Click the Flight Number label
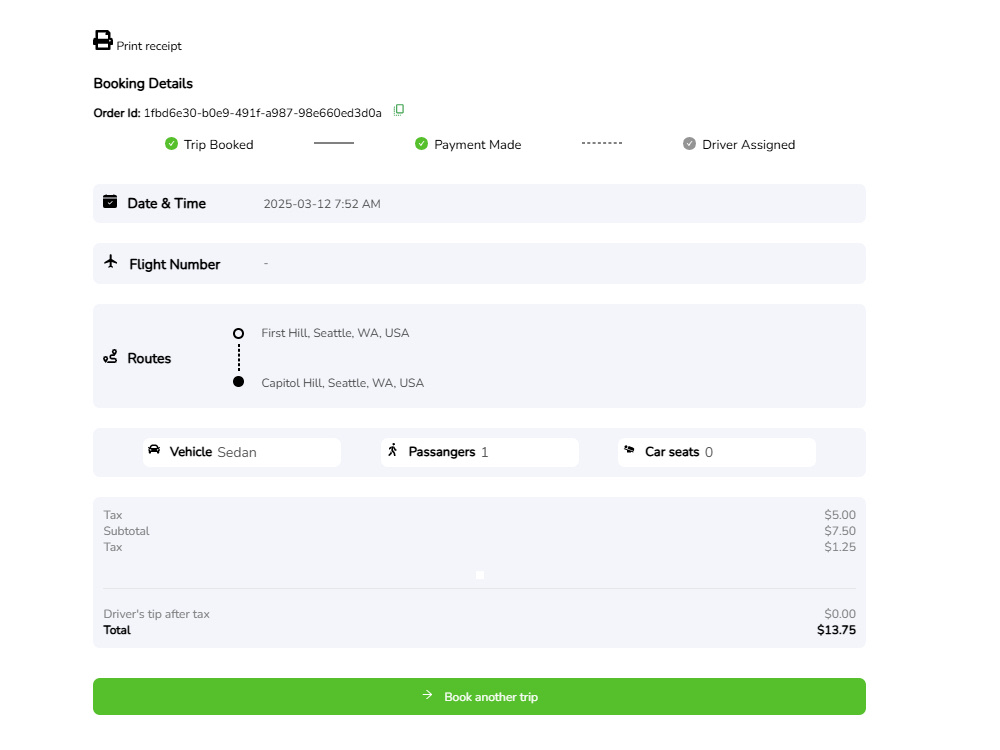 175,265
